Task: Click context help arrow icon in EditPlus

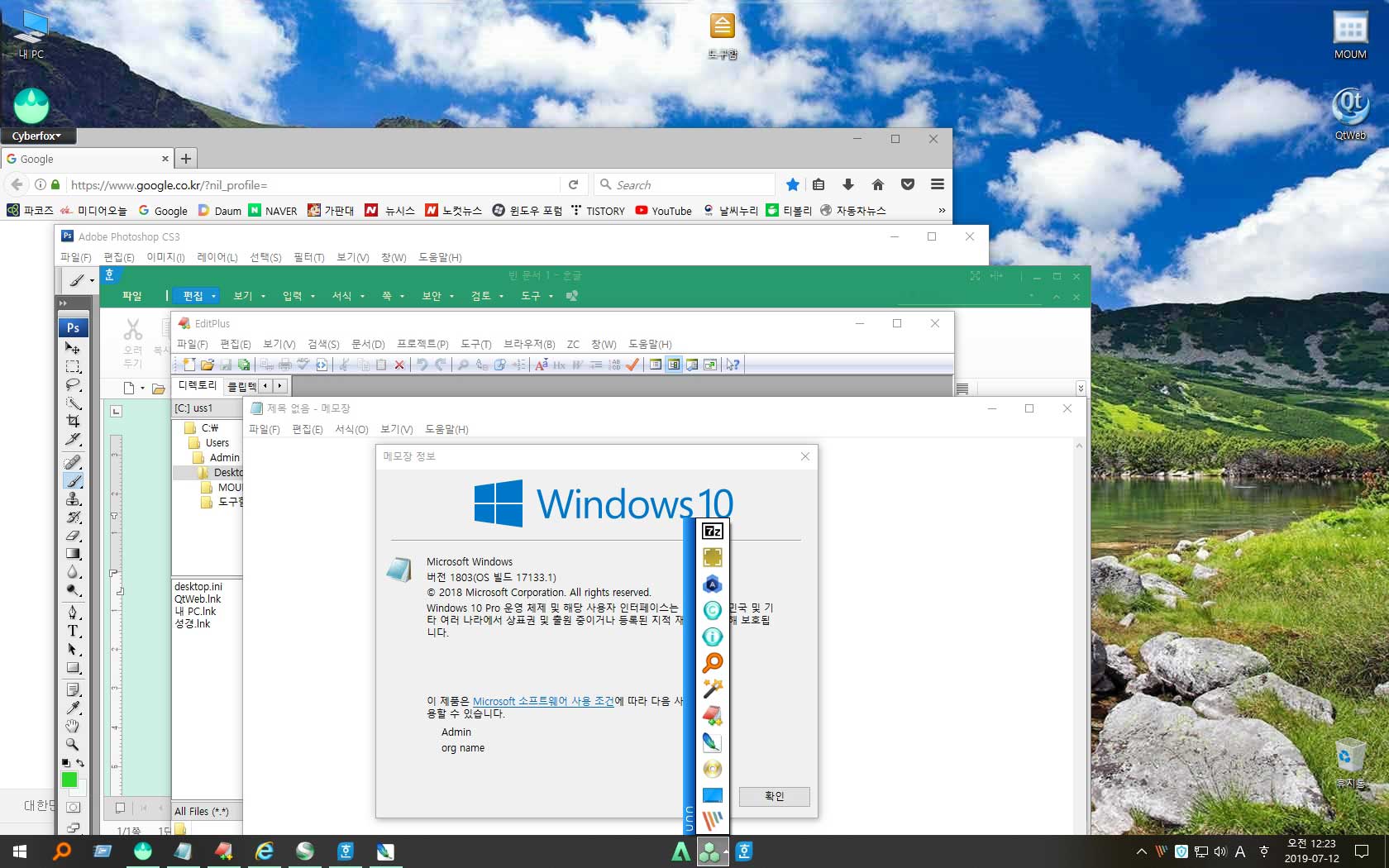Action: 733,365
